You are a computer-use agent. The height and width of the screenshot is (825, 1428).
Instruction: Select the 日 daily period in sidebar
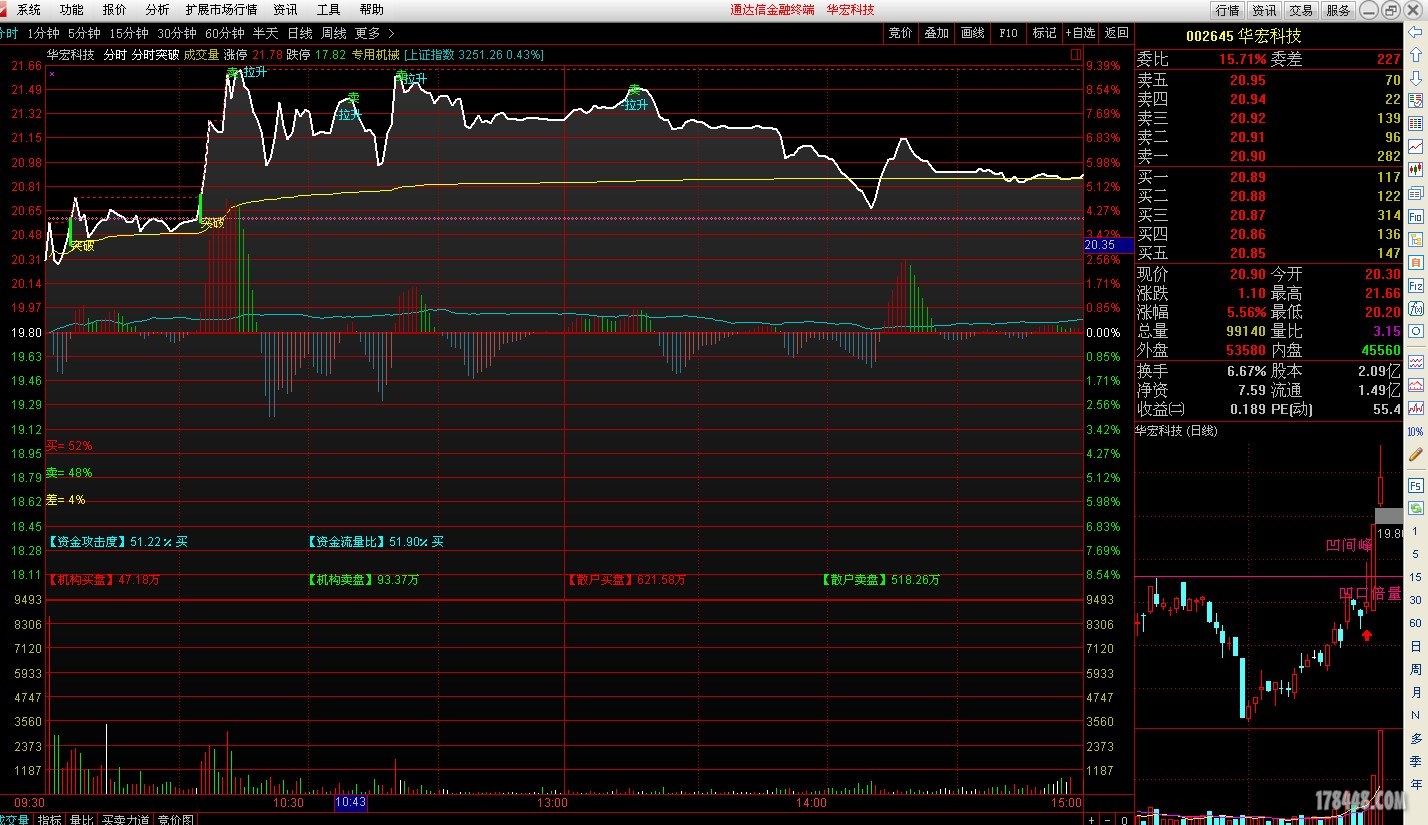coord(1416,646)
